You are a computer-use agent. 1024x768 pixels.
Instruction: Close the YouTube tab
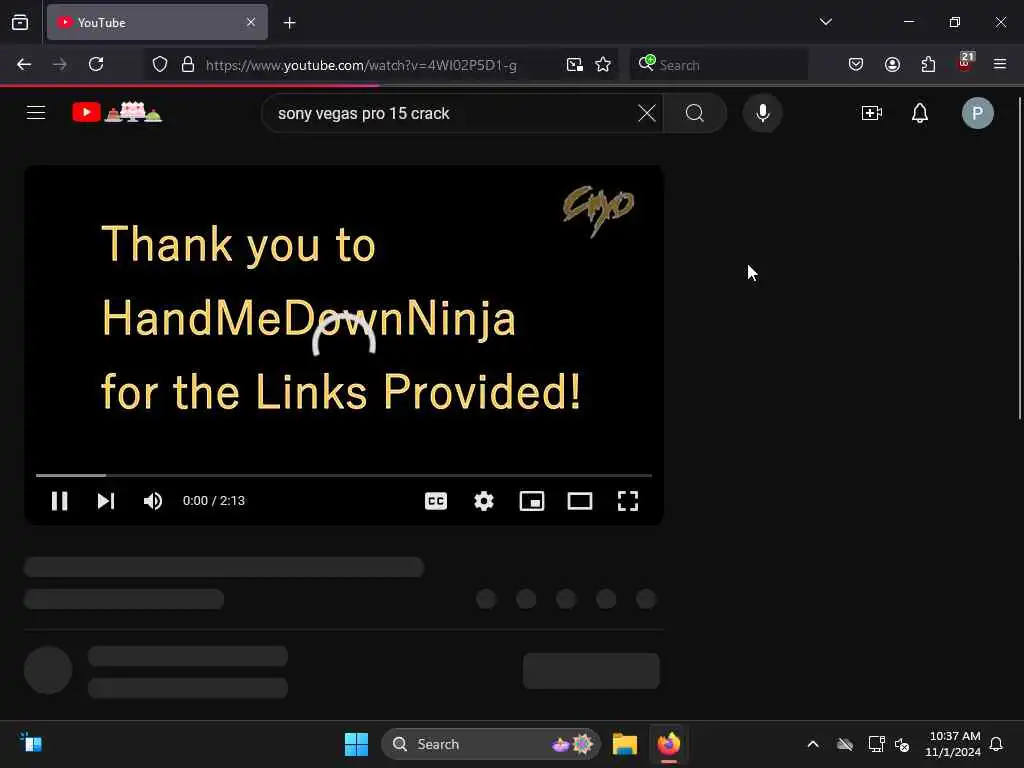(251, 22)
